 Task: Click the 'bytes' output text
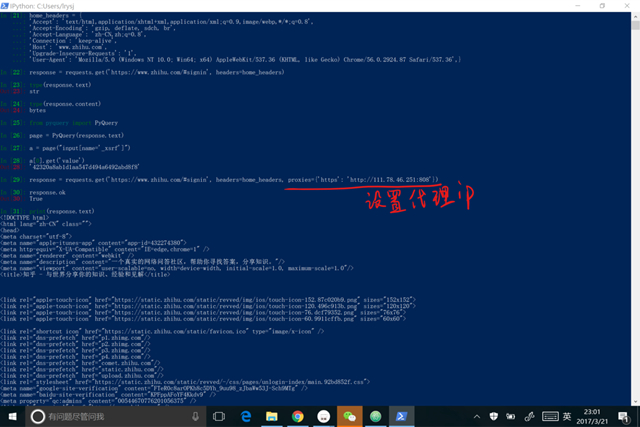click(38, 111)
